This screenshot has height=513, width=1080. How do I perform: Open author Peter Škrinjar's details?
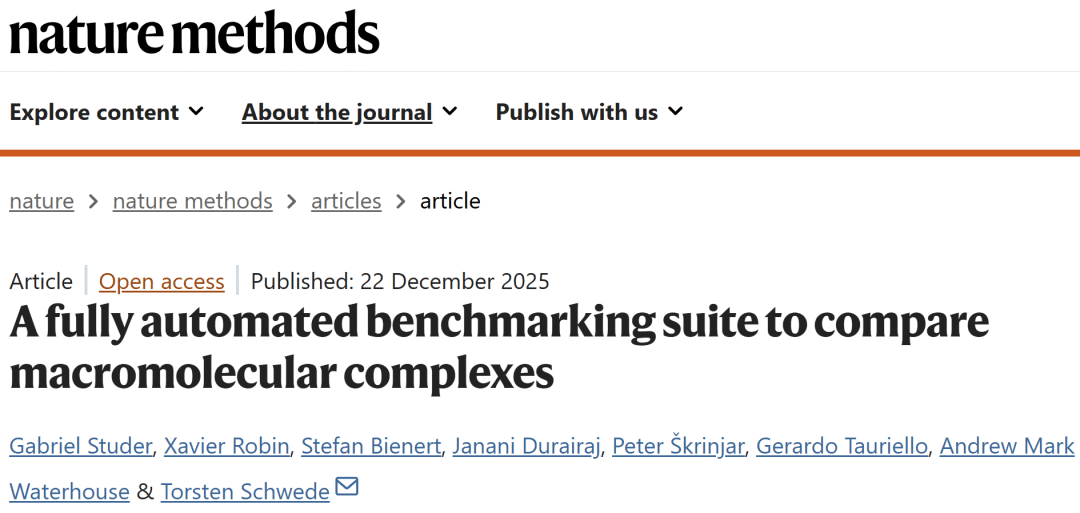coord(678,446)
